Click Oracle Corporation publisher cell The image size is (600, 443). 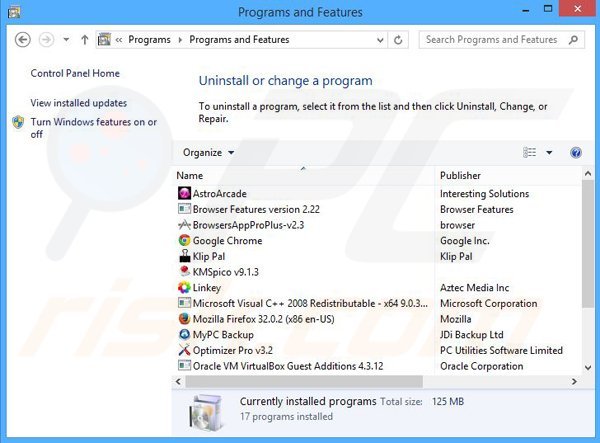click(x=481, y=366)
